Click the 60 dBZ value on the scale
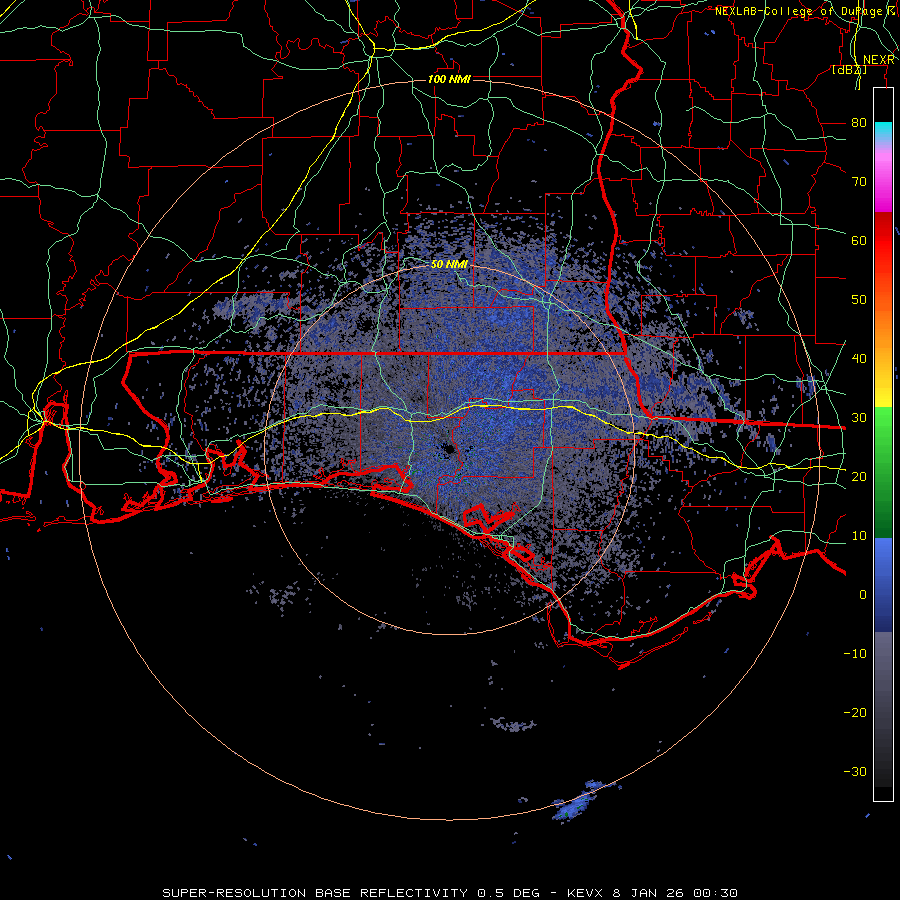The width and height of the screenshot is (900, 900). point(859,240)
